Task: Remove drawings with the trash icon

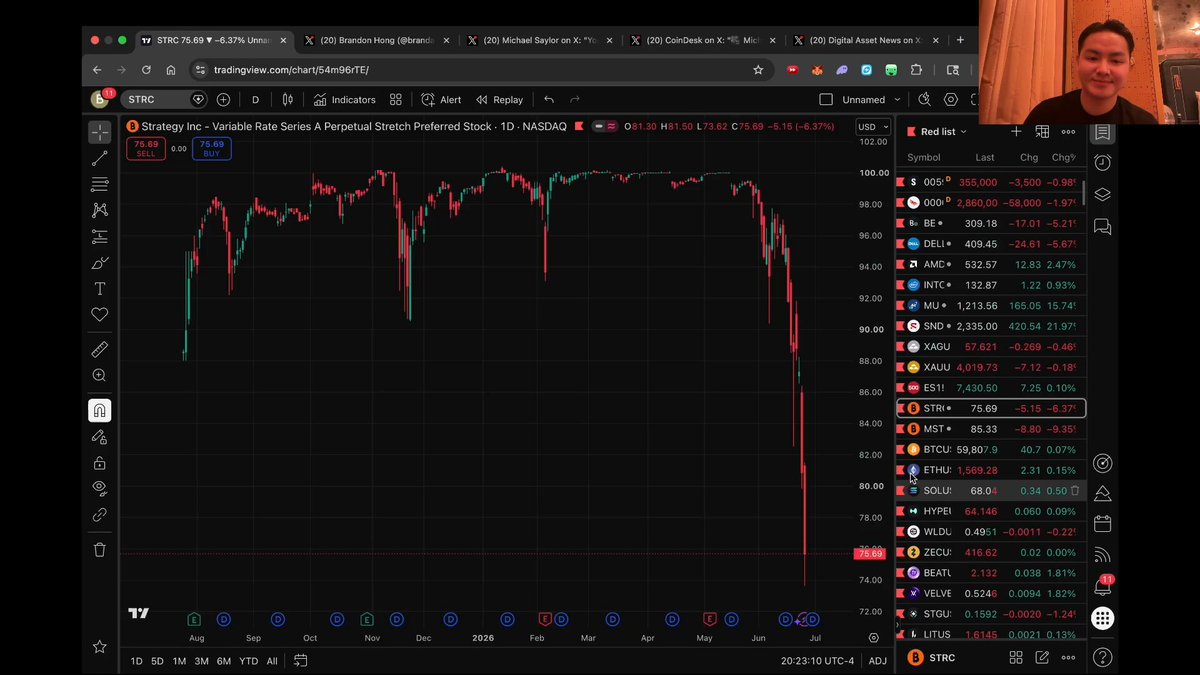Action: [99, 549]
